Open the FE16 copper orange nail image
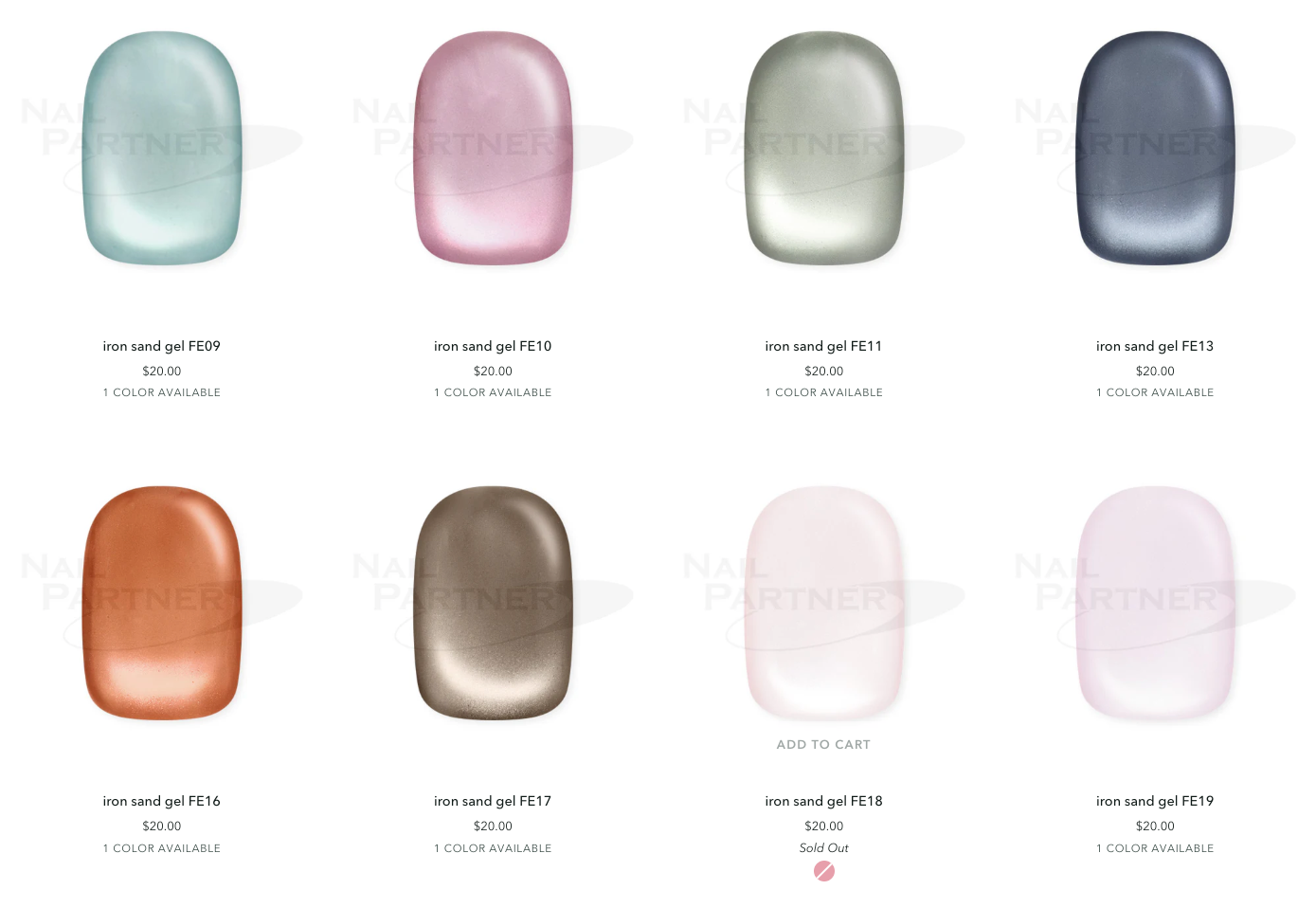 [162, 603]
